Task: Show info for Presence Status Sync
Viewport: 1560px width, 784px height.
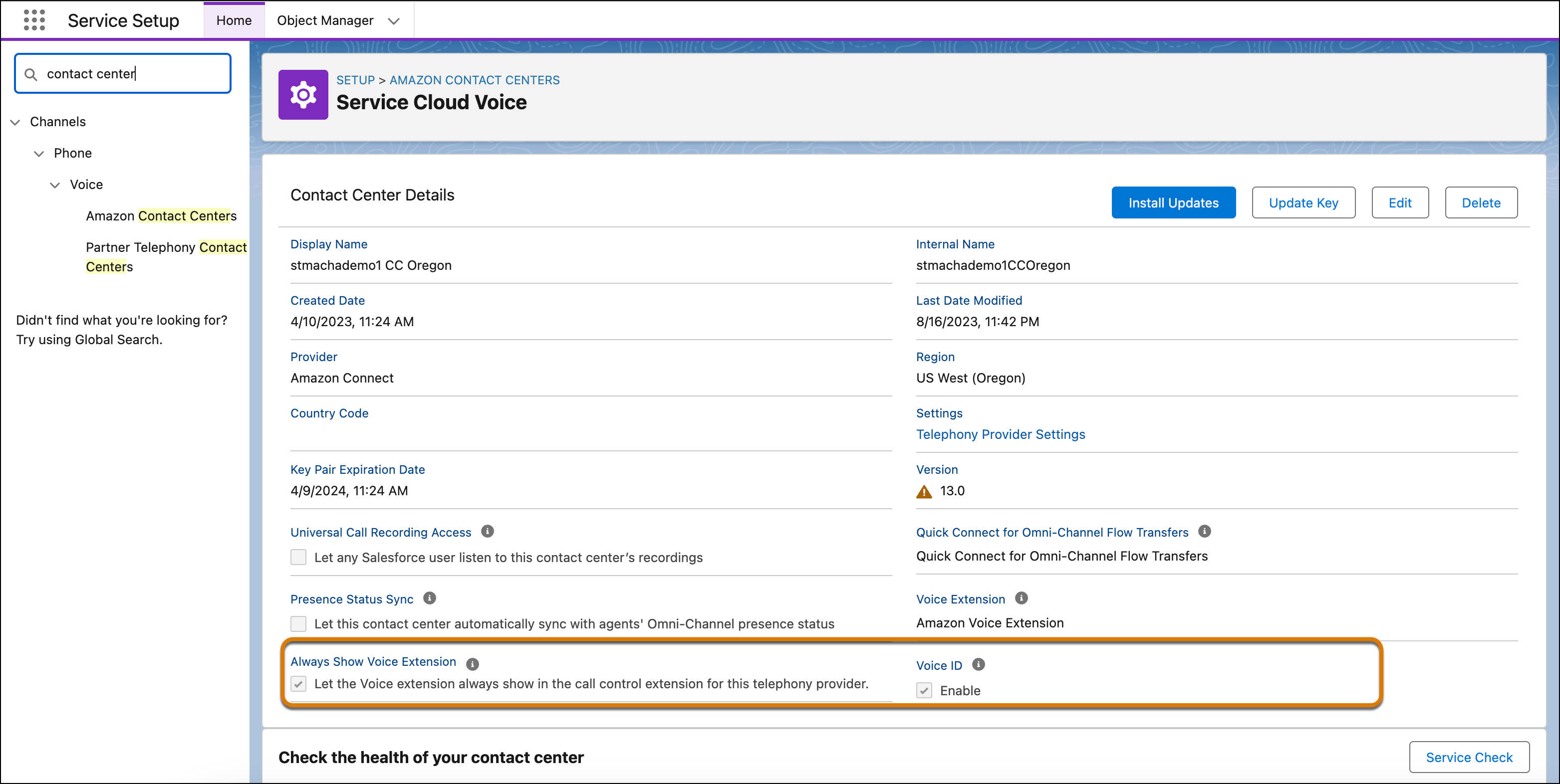Action: [429, 598]
